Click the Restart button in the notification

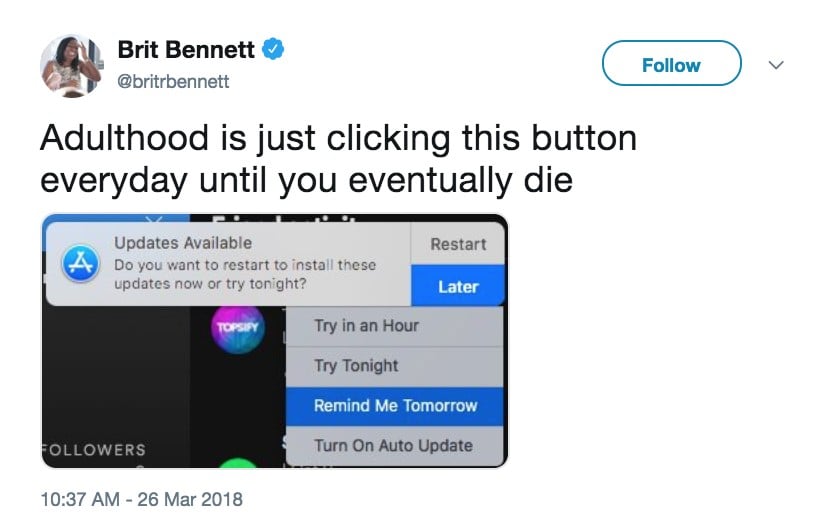(458, 244)
